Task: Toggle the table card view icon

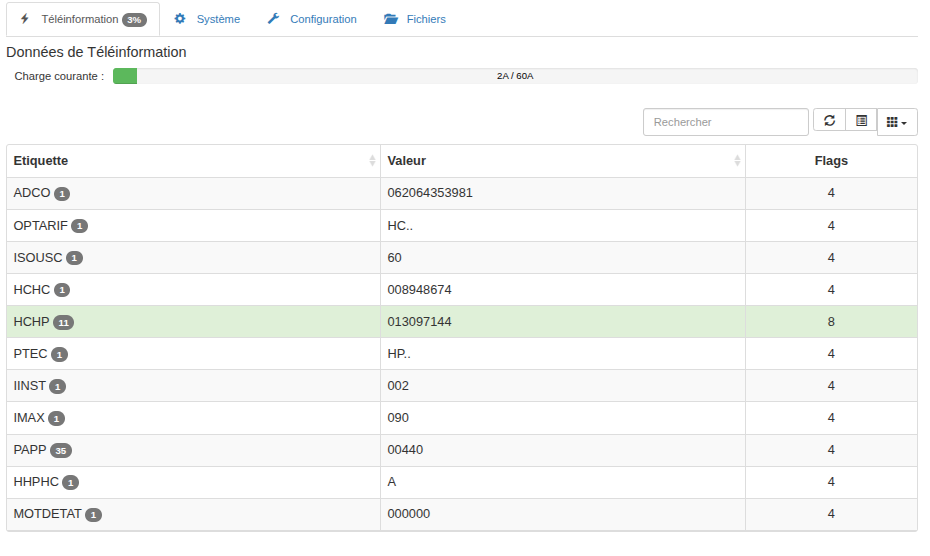Action: 861,121
